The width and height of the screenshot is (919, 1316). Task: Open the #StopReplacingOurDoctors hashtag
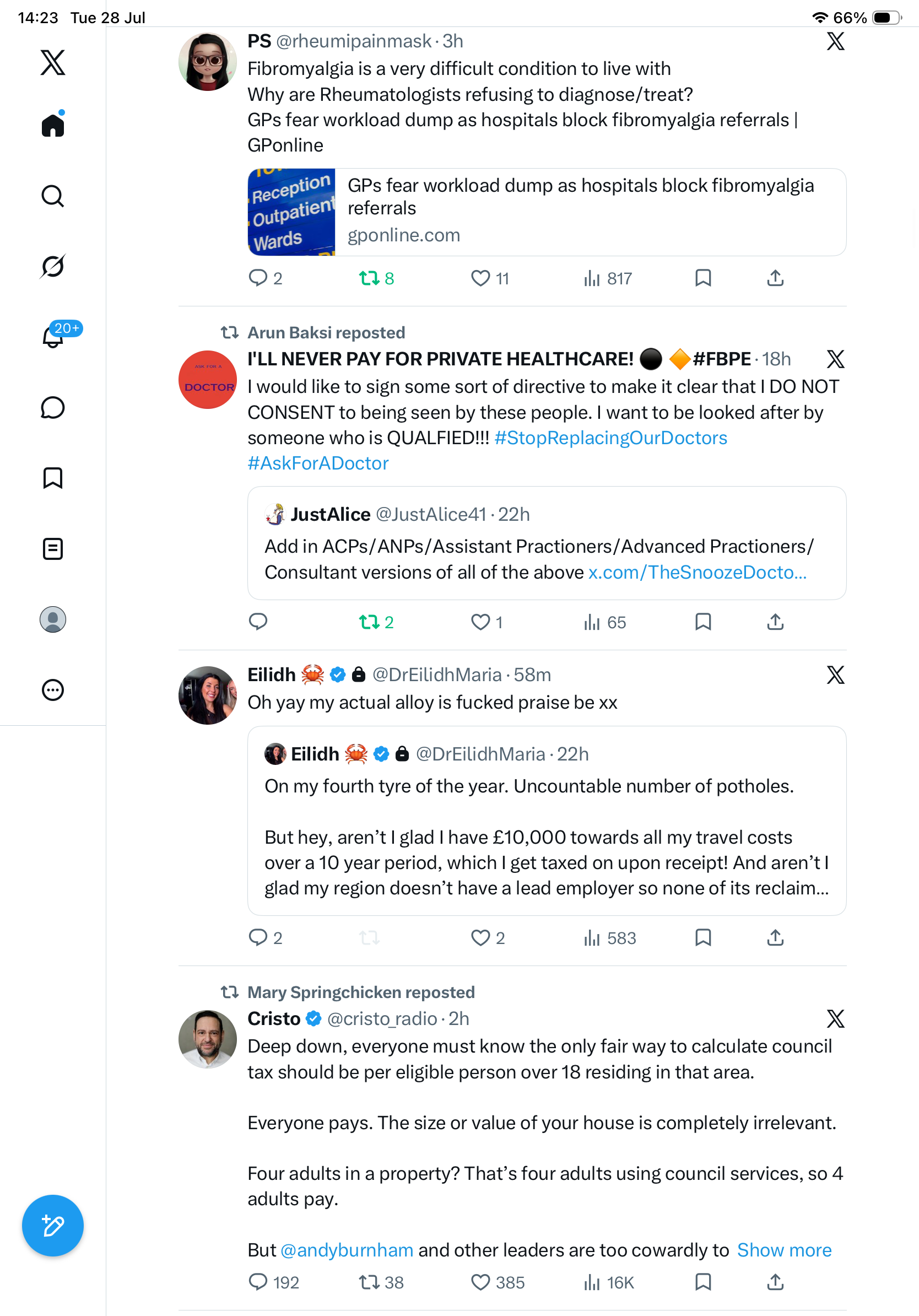(x=611, y=438)
